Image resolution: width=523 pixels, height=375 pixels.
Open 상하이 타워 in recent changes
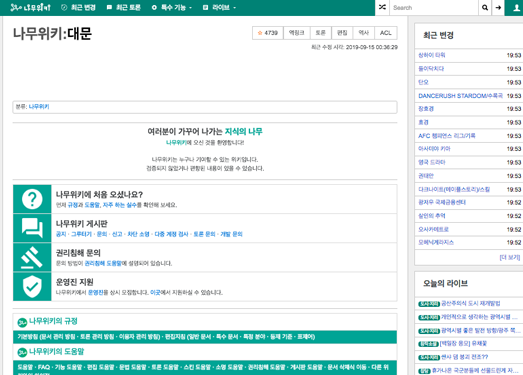click(x=432, y=55)
